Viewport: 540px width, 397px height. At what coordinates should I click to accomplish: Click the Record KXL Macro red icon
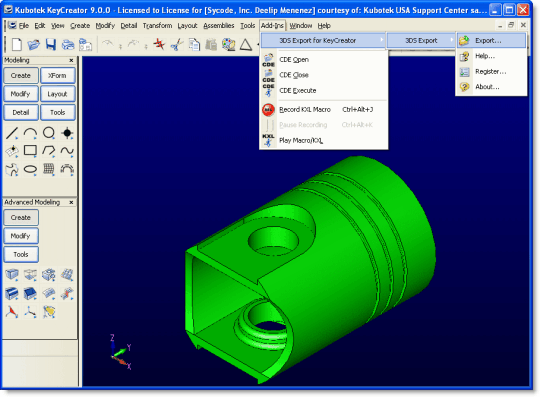tap(268, 109)
